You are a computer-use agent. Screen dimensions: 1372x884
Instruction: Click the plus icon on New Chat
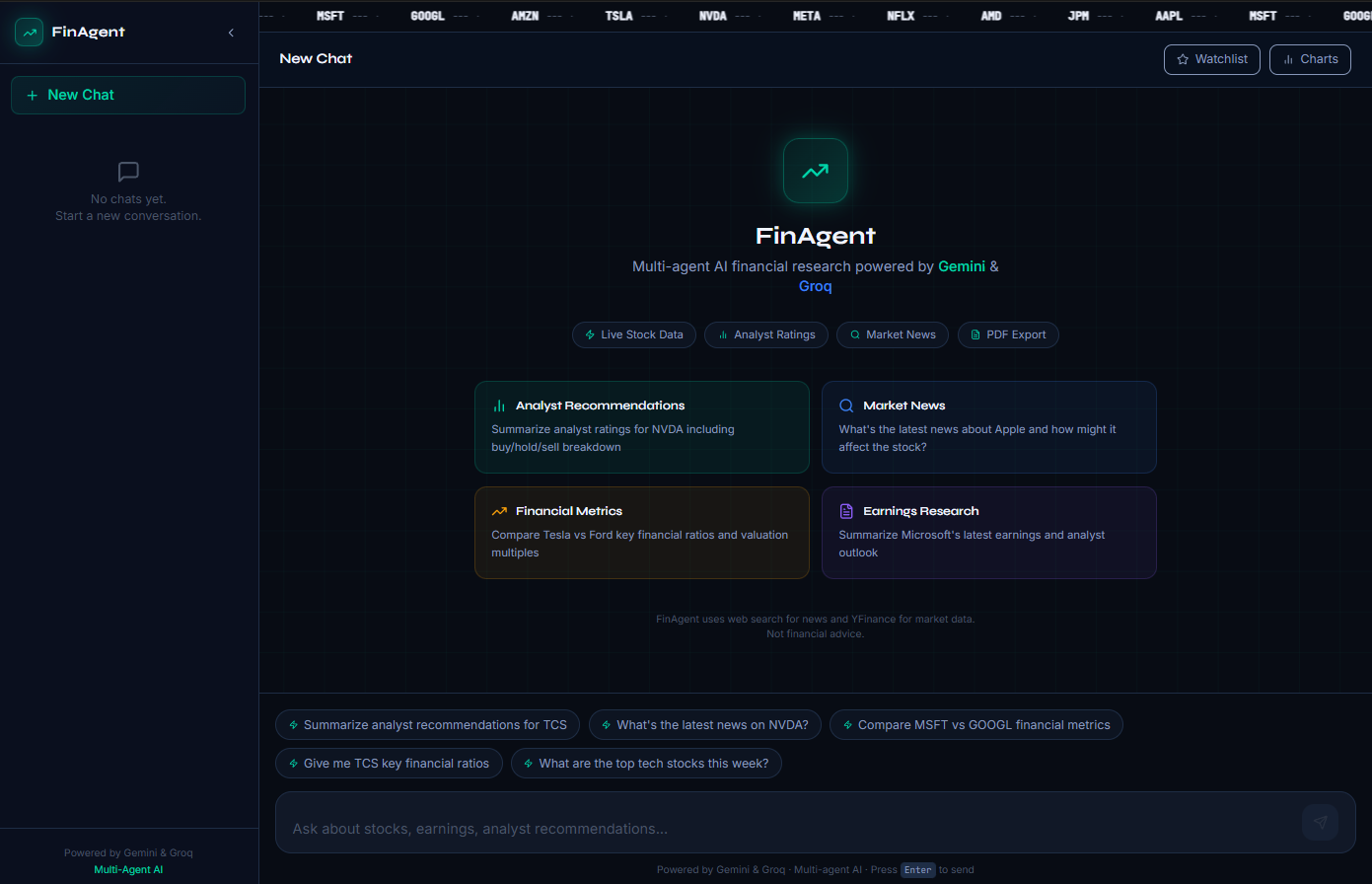click(33, 95)
